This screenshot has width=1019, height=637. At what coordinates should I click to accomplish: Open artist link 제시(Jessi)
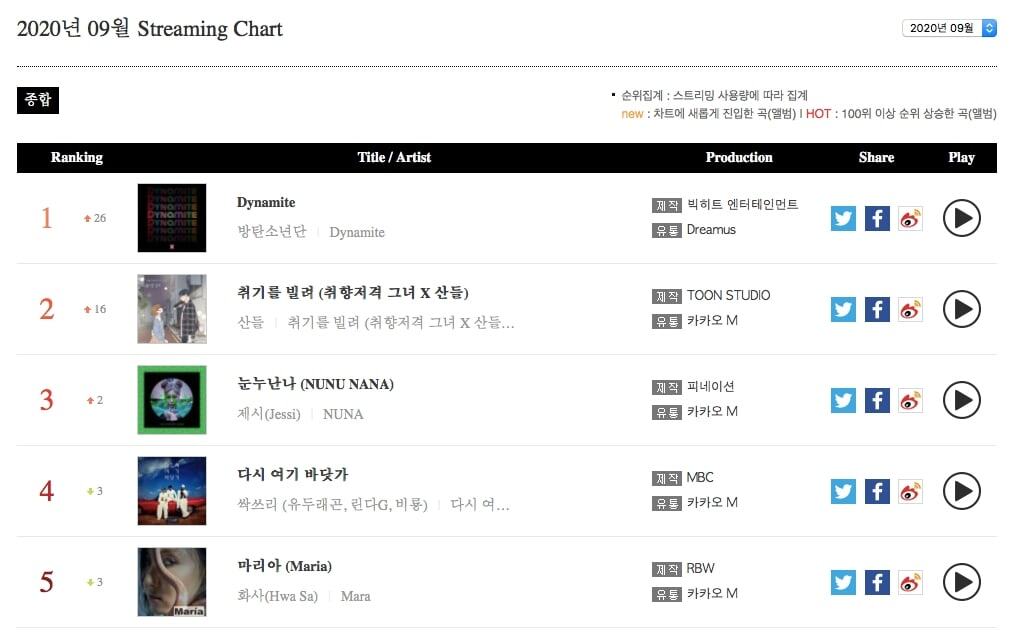[268, 414]
